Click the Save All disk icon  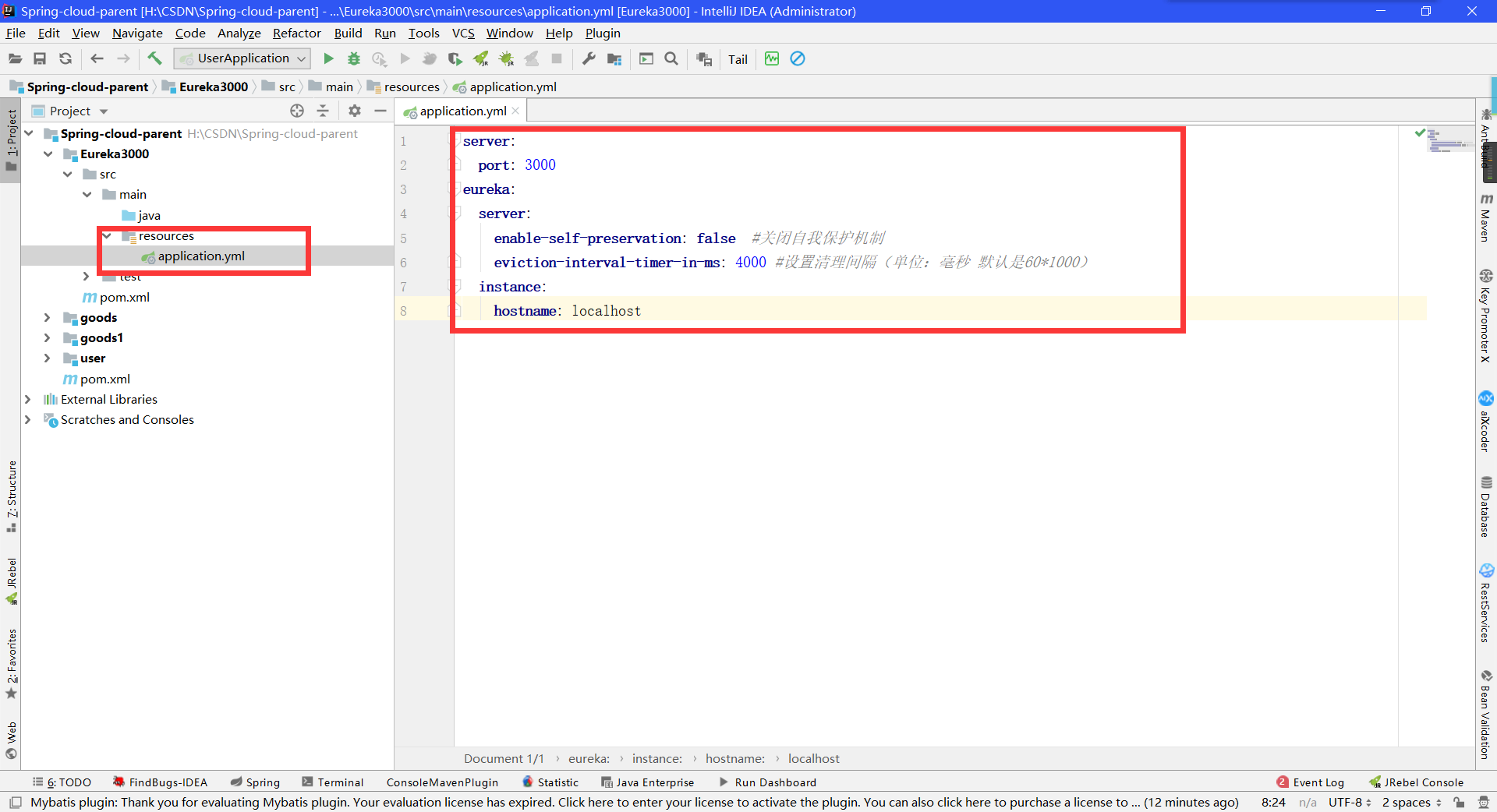(x=40, y=58)
